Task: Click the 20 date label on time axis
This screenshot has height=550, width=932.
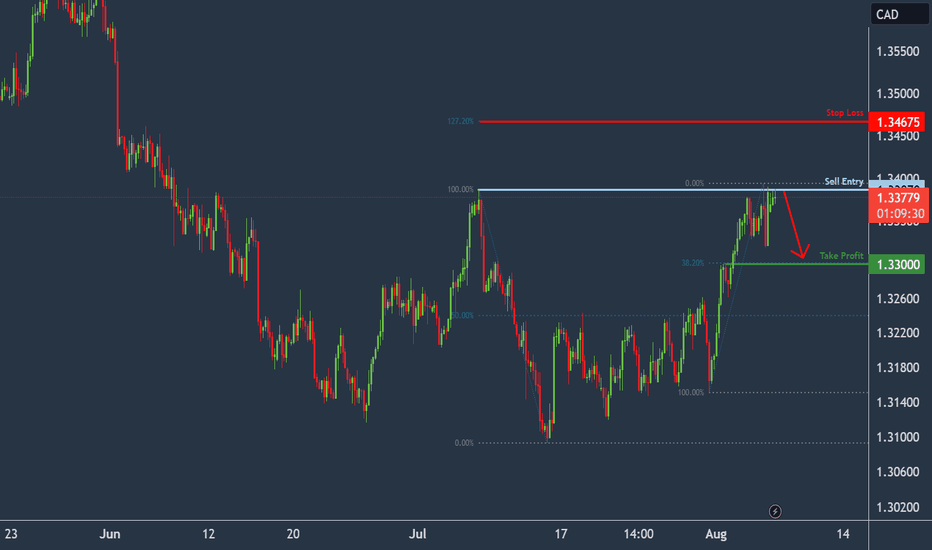Action: click(293, 534)
